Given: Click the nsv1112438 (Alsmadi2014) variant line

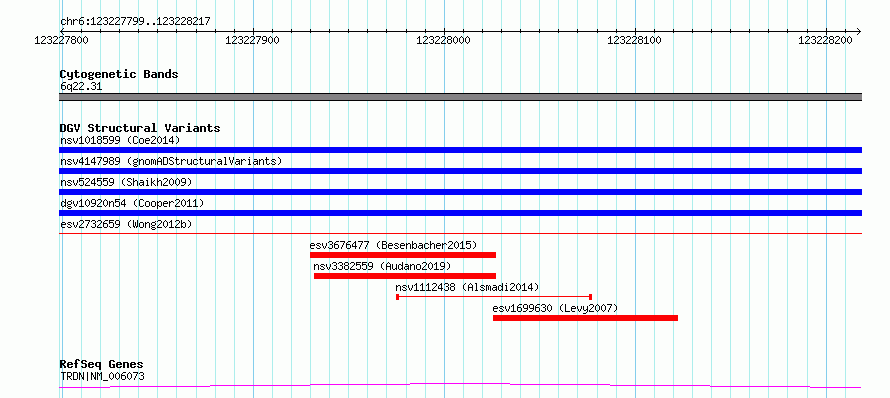Looking at the screenshot, I should tap(494, 297).
